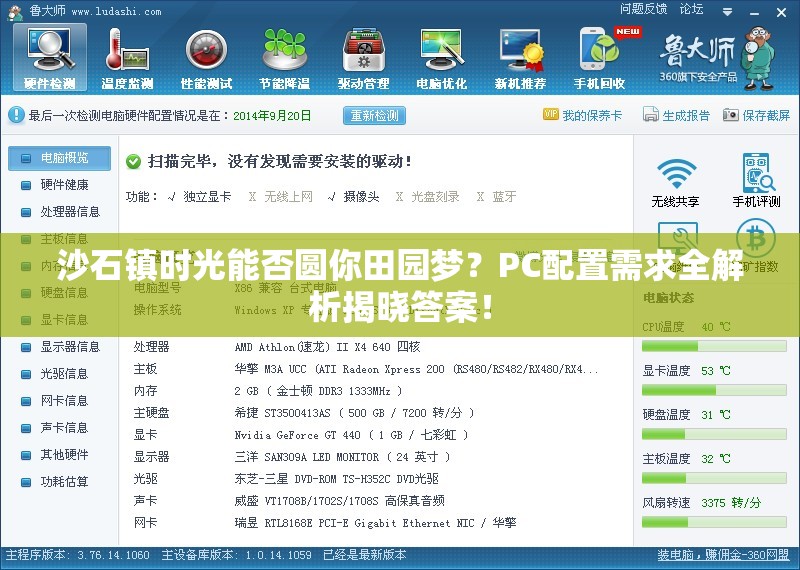Open 节能降温 energy saving tool
This screenshot has height=570, width=800.
[x=285, y=58]
